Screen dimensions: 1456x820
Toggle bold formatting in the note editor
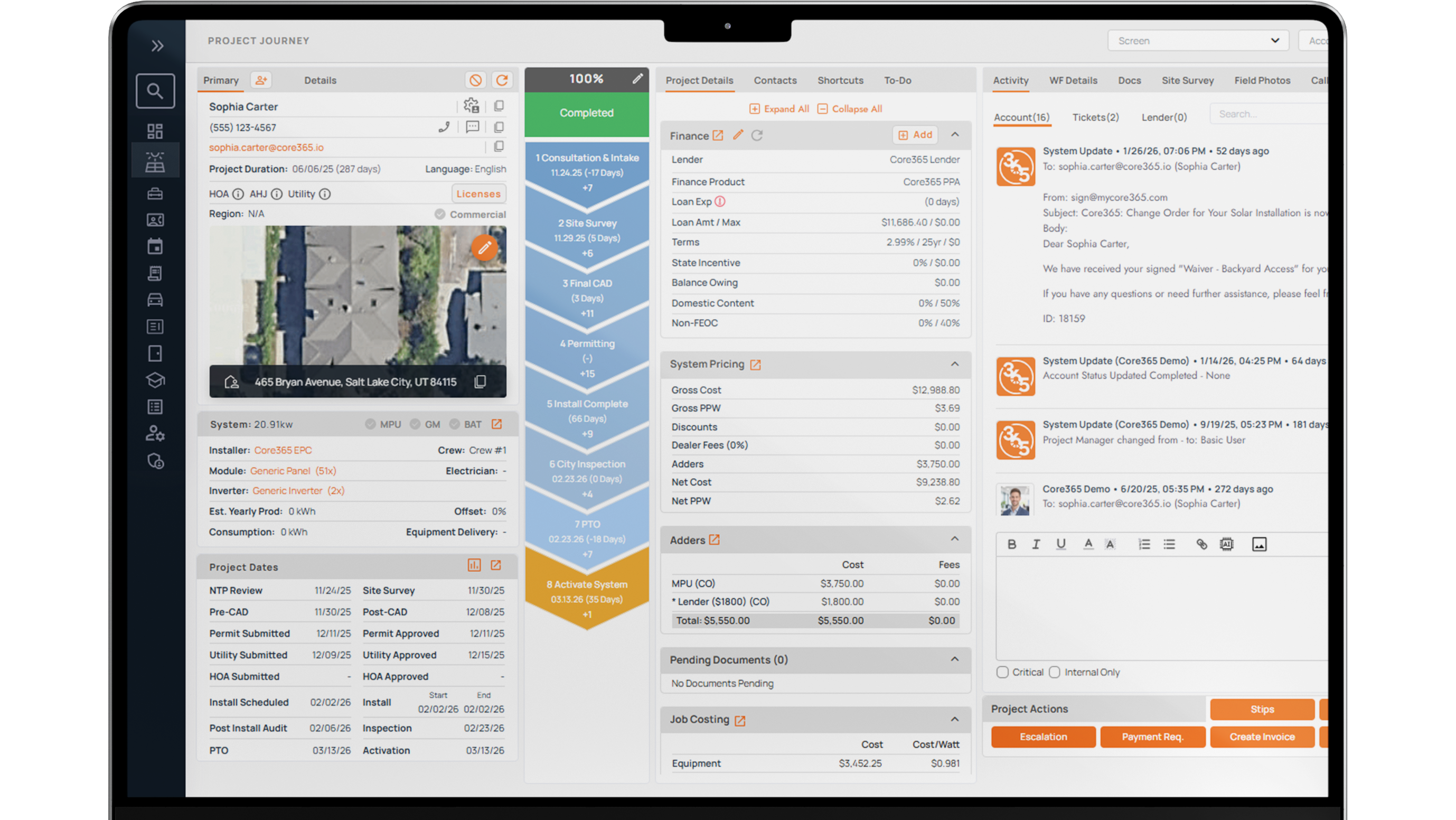(1012, 544)
